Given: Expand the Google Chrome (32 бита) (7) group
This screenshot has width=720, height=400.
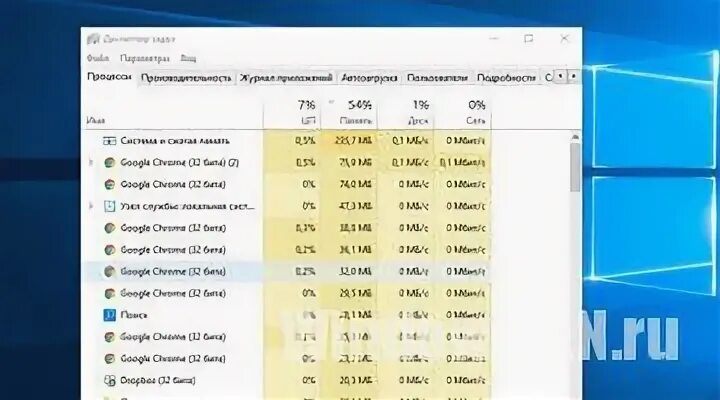Looking at the screenshot, I should 91,163.
